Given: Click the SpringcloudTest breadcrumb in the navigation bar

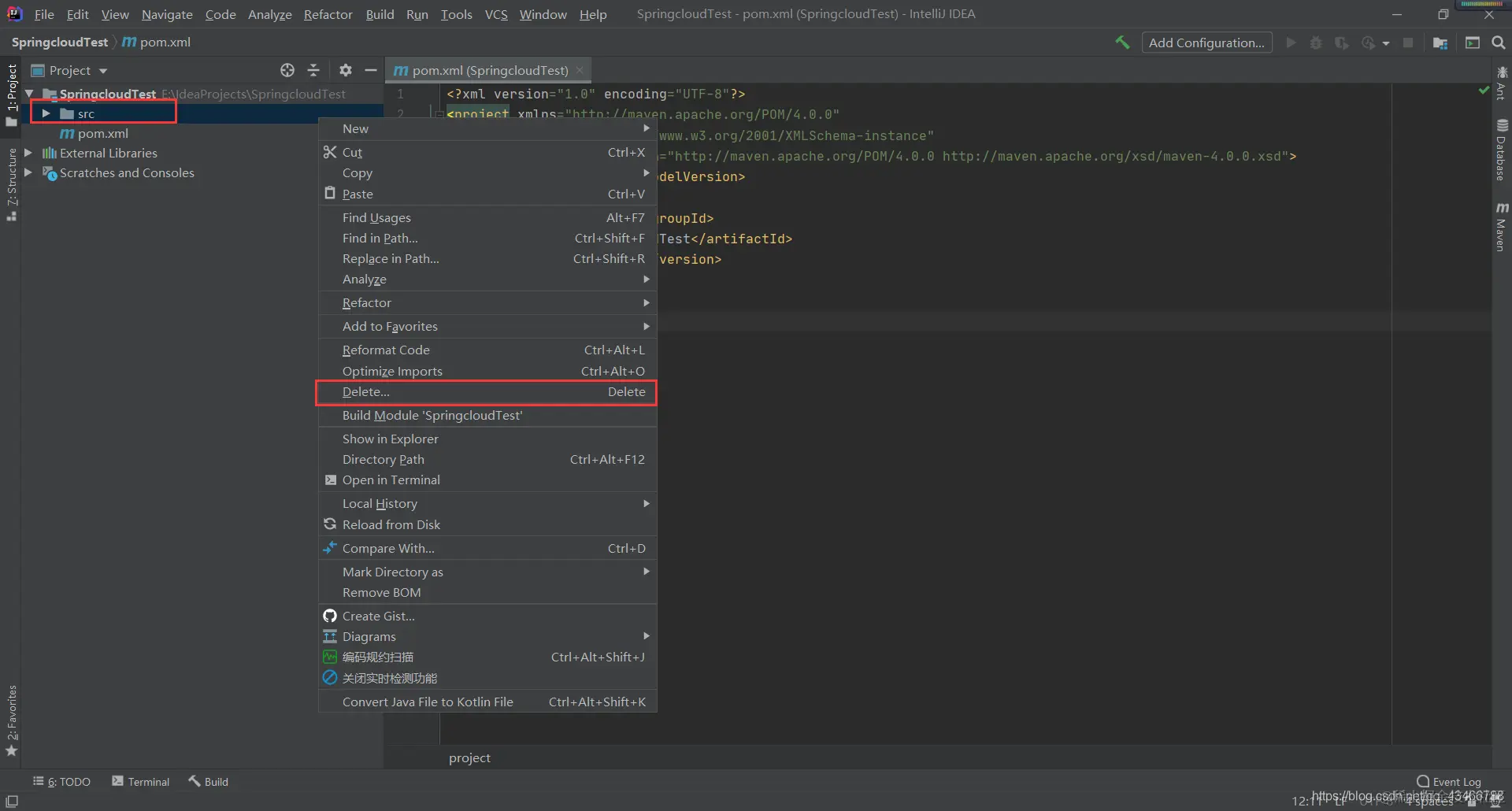Looking at the screenshot, I should click(x=60, y=42).
